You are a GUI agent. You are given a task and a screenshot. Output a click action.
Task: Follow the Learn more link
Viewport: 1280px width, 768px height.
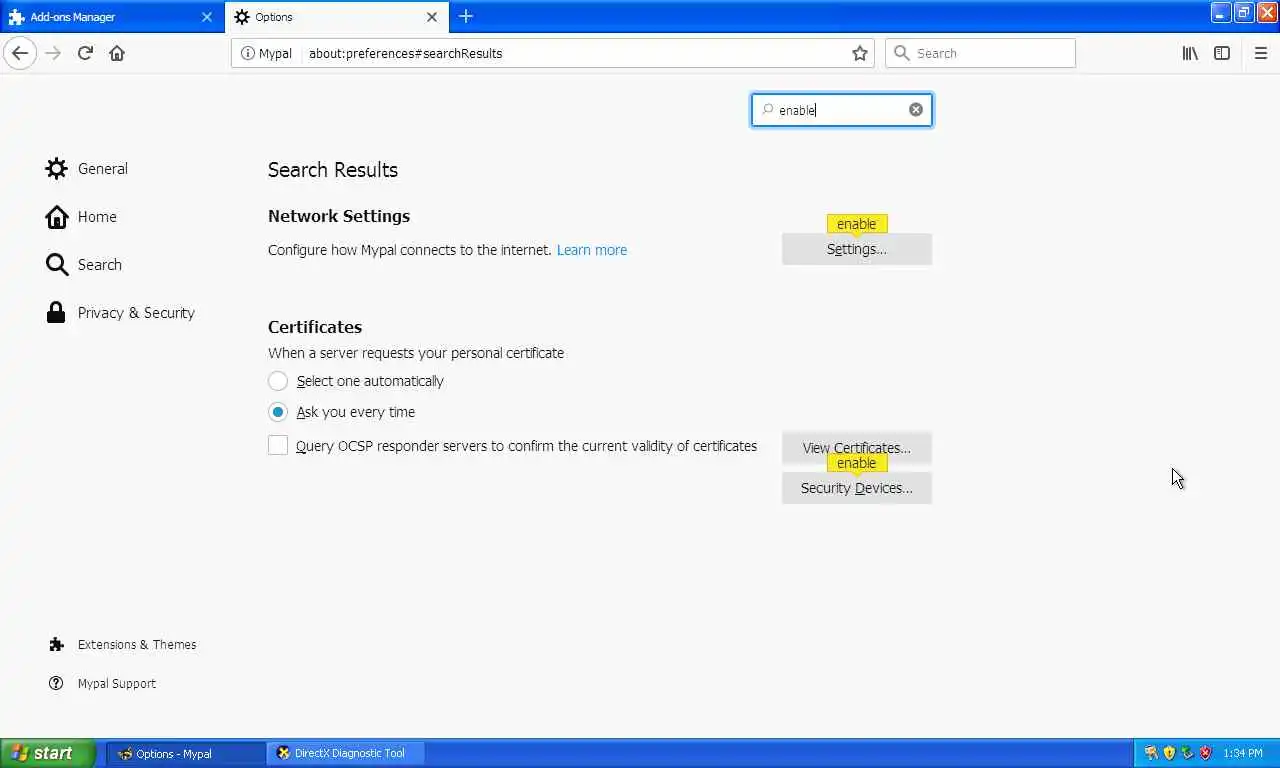592,250
